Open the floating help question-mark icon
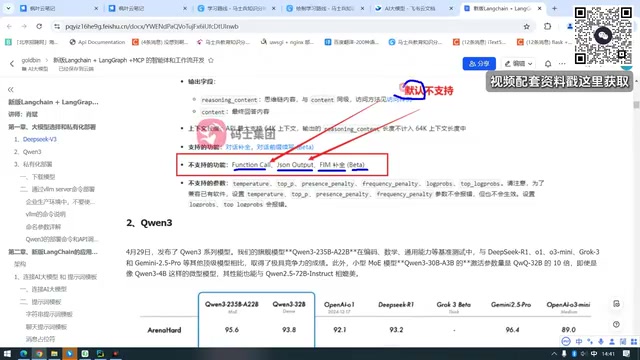 616,324
